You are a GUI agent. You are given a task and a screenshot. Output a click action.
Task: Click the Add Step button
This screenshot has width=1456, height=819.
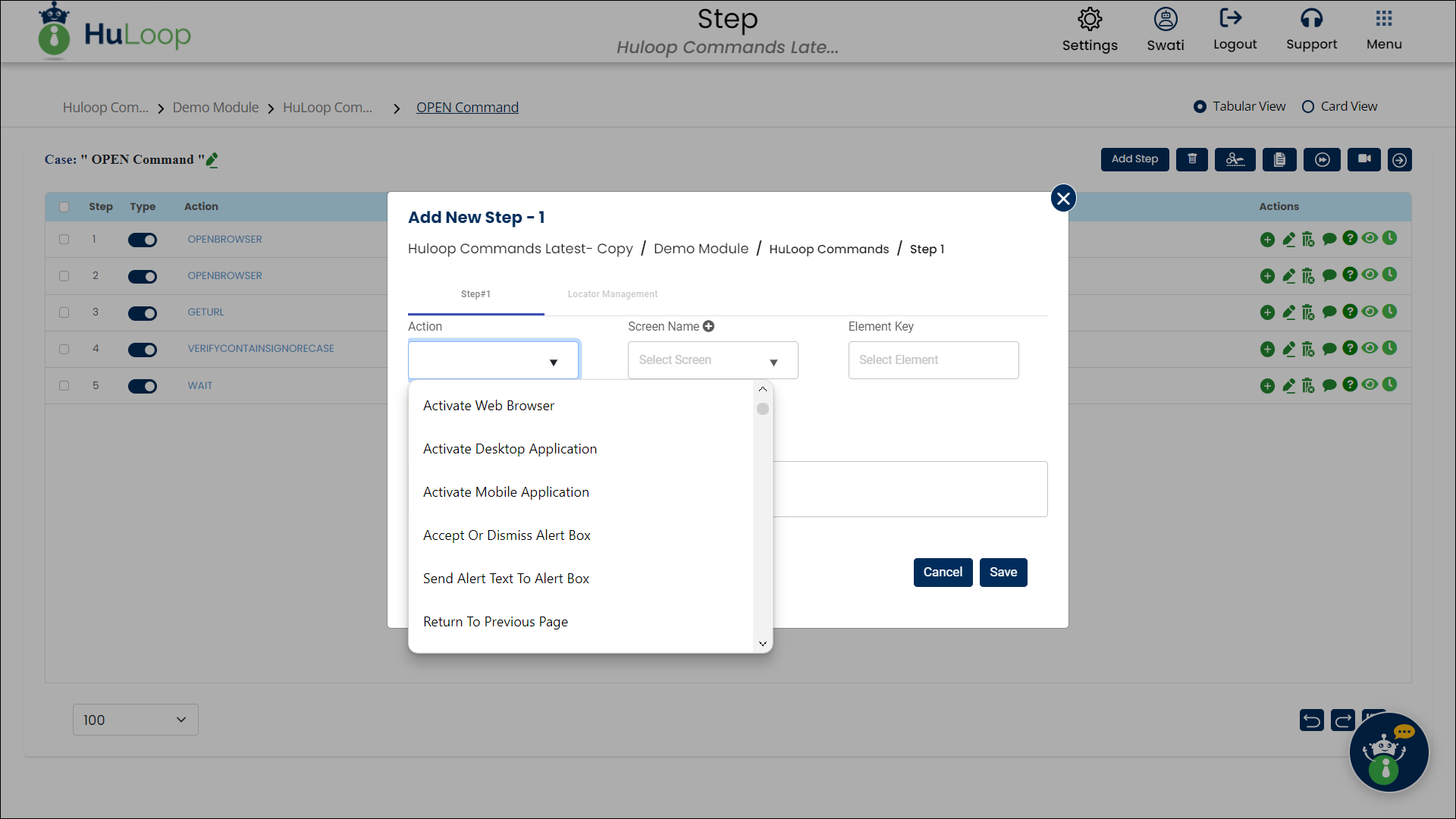tap(1134, 159)
